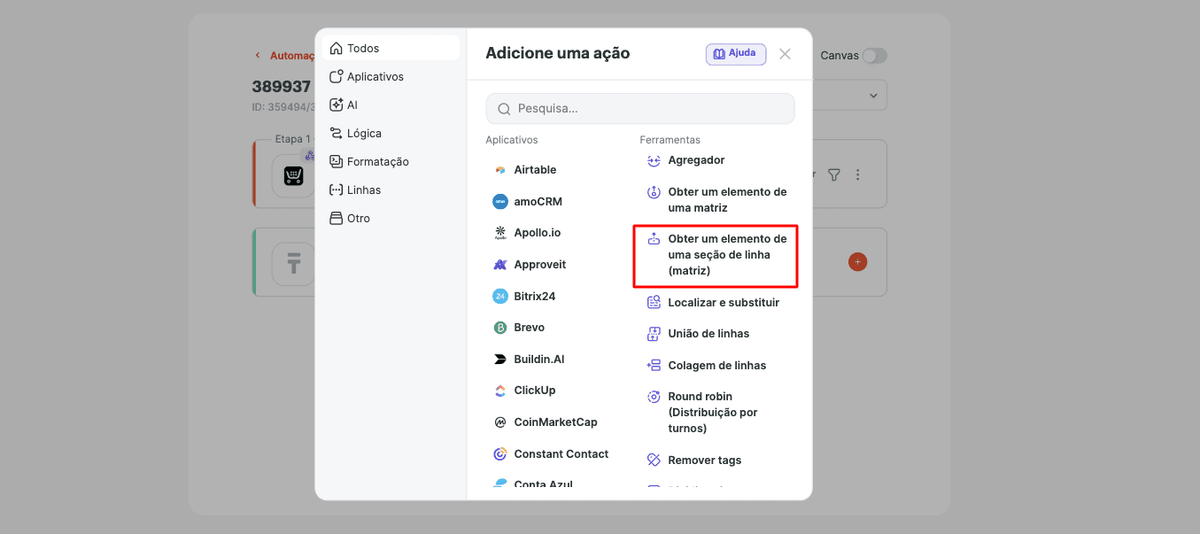1200x534 pixels.
Task: Select the Localizar e substituir label
Action: click(x=724, y=302)
